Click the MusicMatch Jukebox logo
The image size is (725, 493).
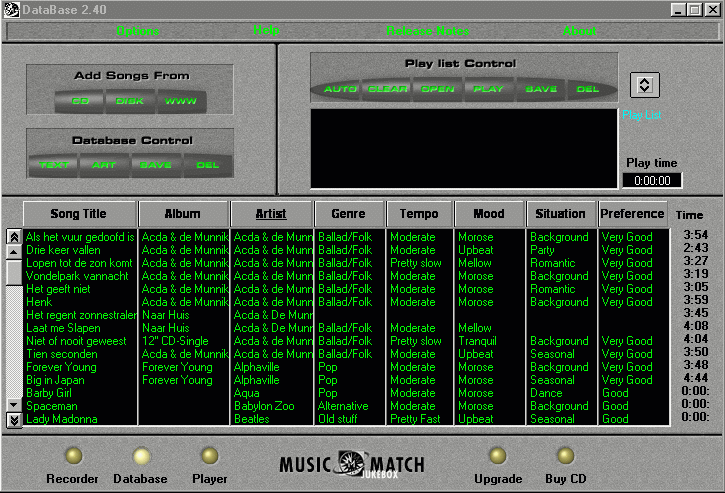[352, 464]
